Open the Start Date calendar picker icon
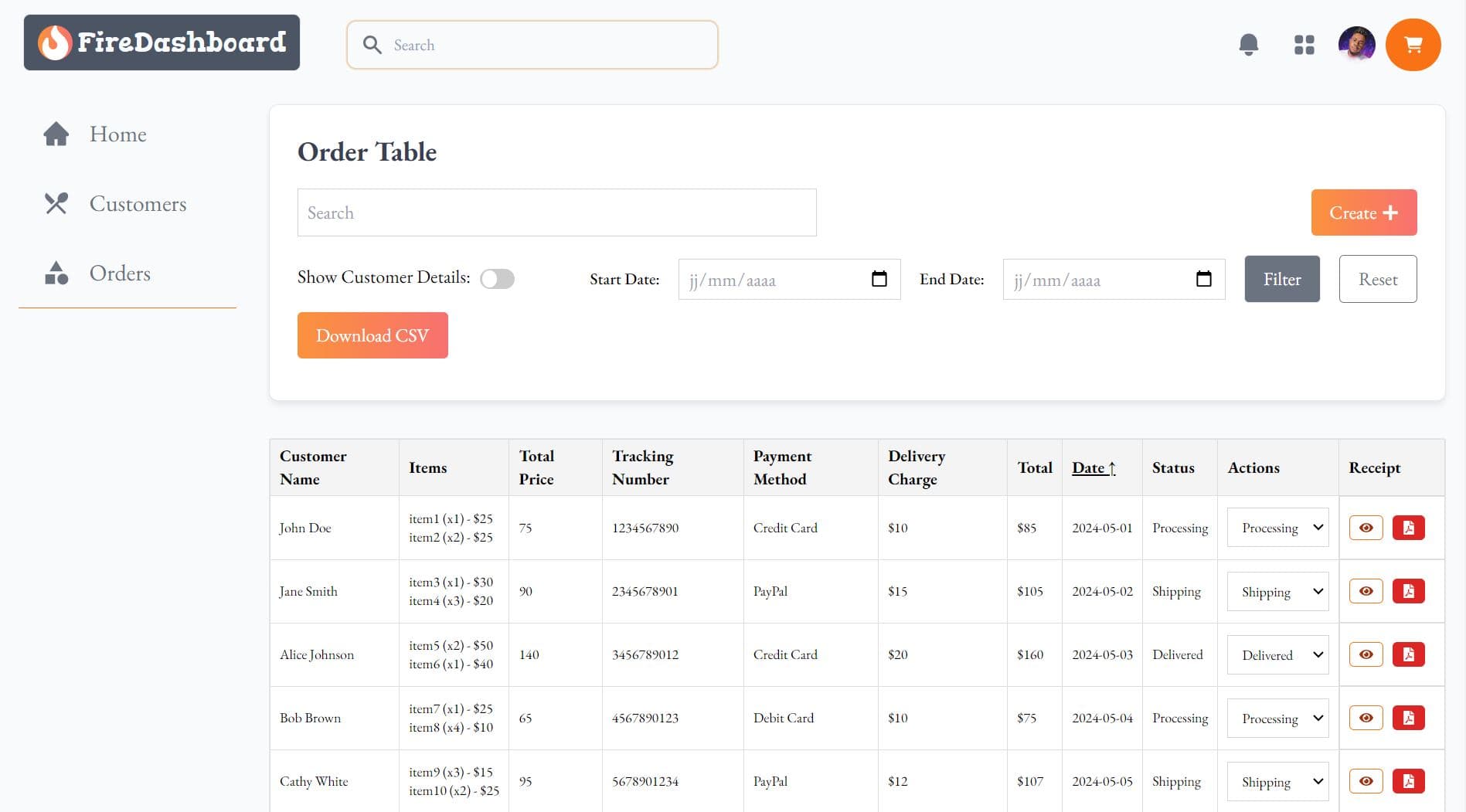This screenshot has width=1466, height=812. (879, 279)
